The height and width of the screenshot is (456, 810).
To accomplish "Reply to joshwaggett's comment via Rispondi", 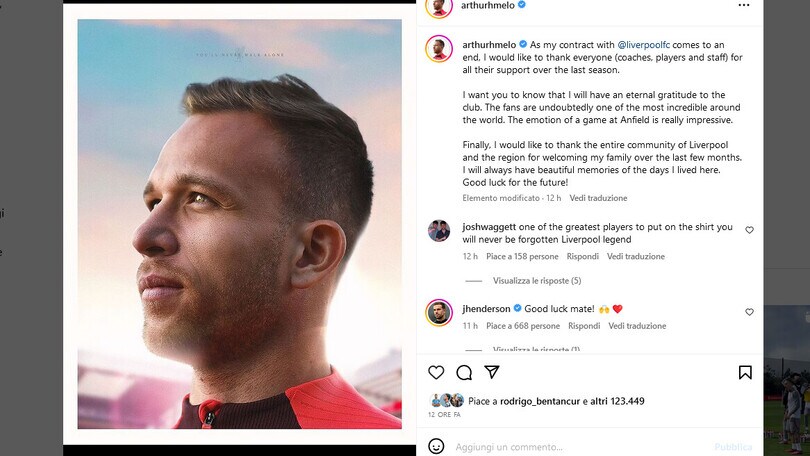I will click(x=583, y=256).
